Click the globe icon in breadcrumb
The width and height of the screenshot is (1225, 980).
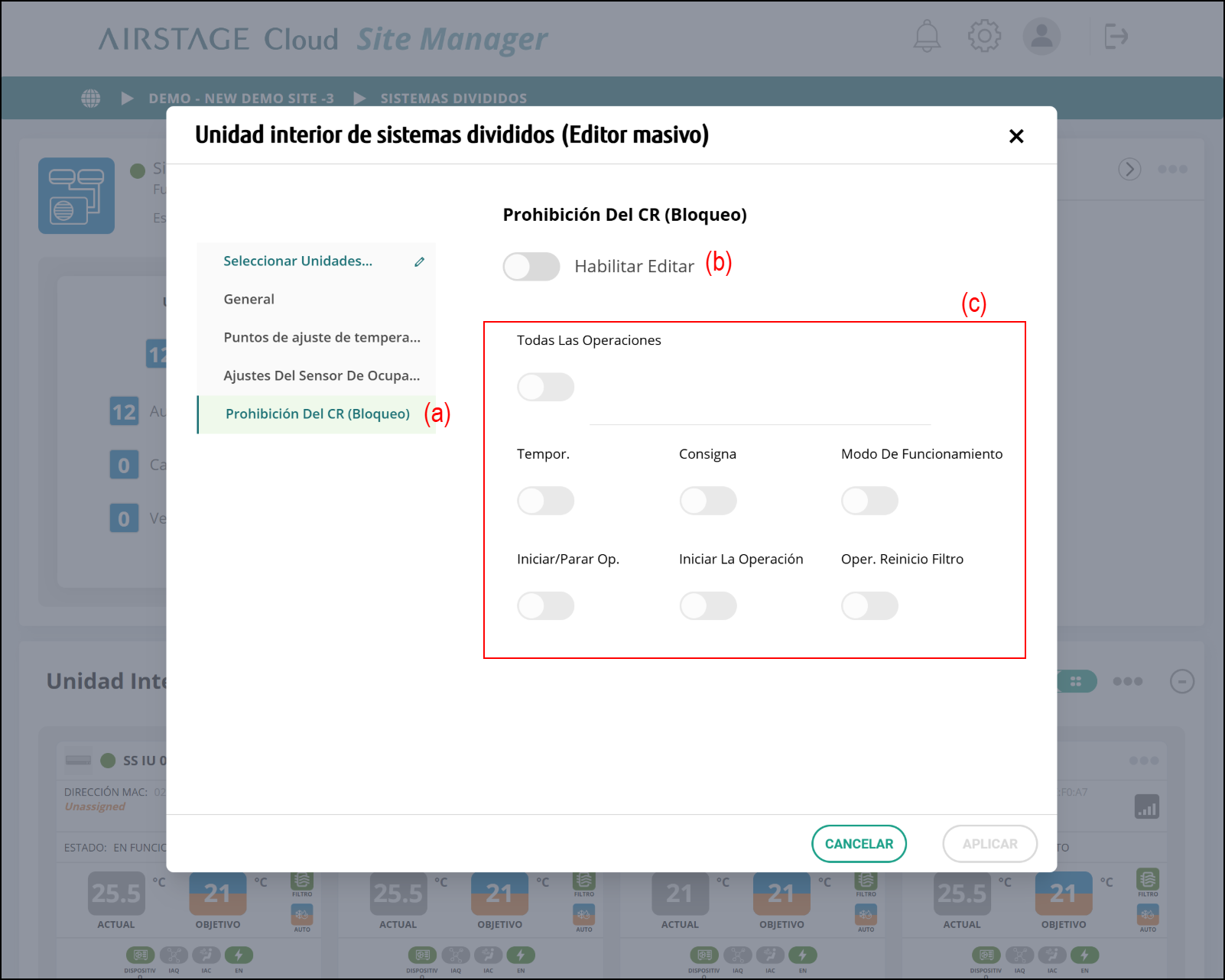pos(91,99)
